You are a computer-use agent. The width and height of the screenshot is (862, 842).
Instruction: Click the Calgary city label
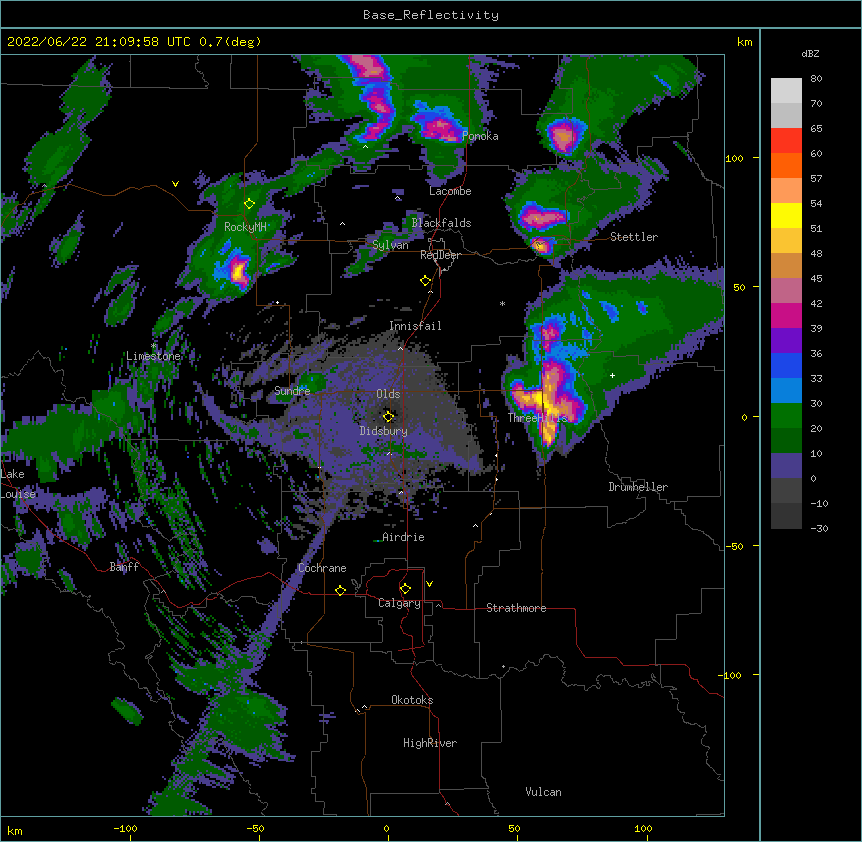[400, 603]
